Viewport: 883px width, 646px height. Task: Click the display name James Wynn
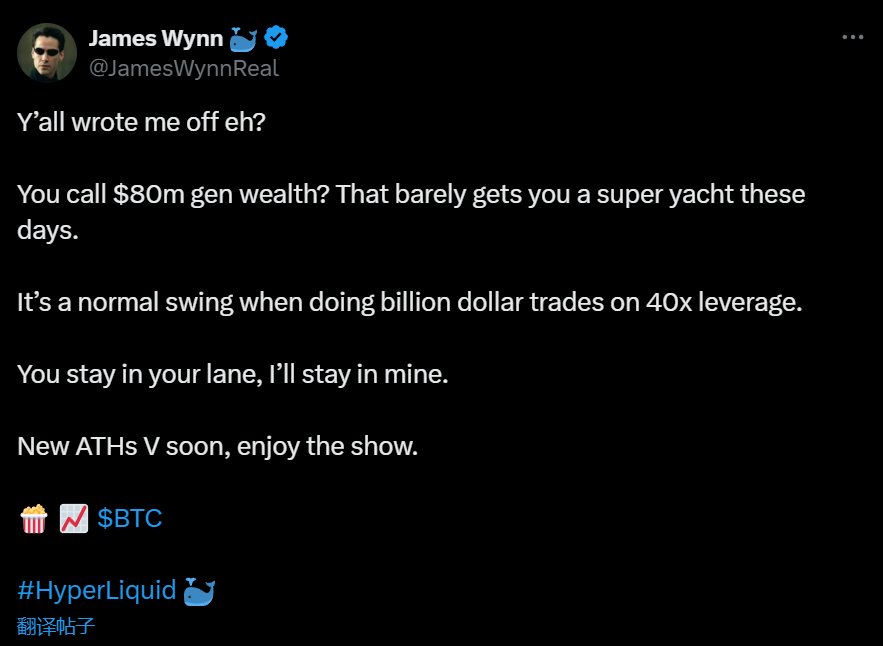point(156,37)
